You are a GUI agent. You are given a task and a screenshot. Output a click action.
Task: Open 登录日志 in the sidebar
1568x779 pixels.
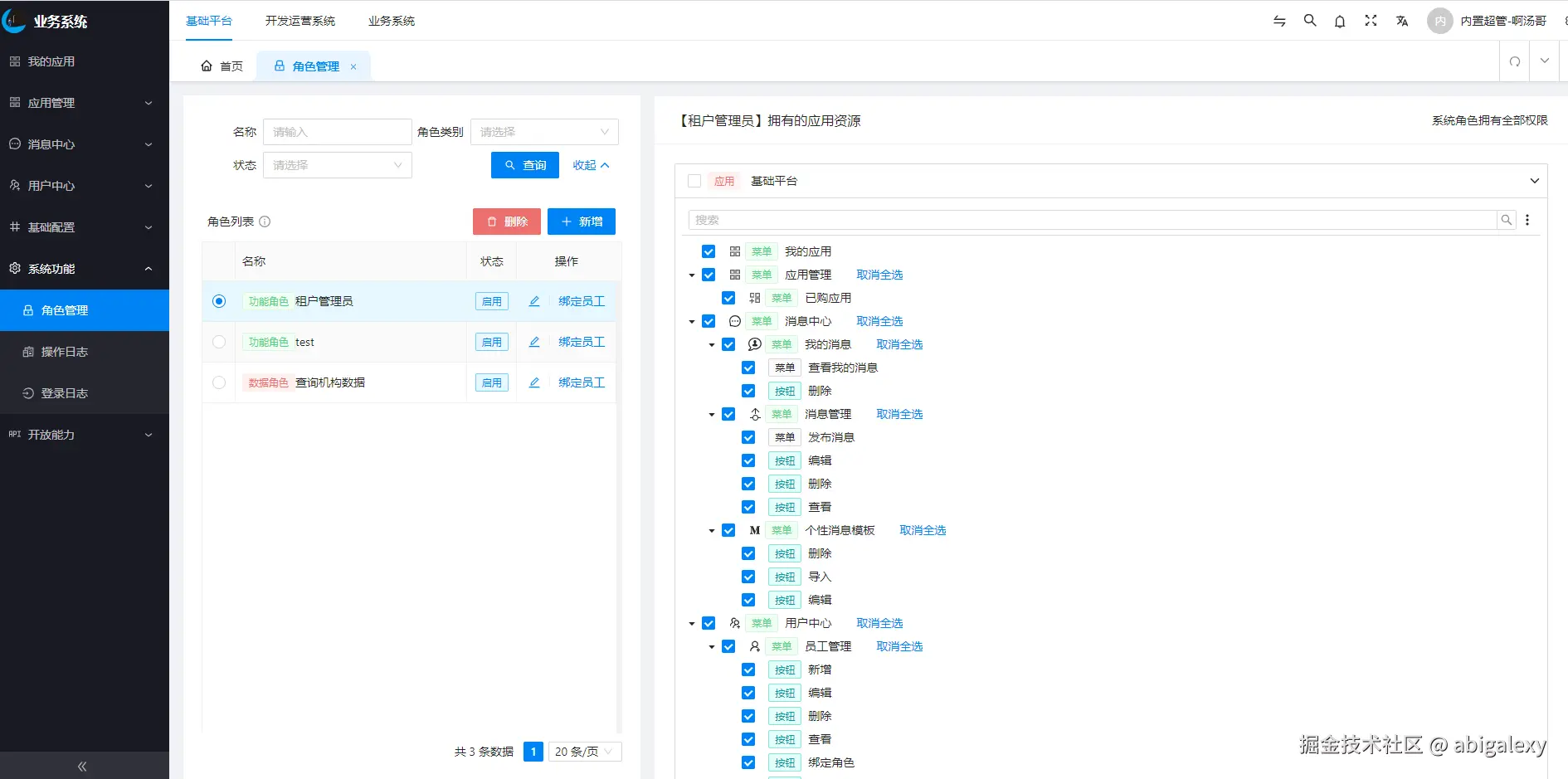pos(85,393)
